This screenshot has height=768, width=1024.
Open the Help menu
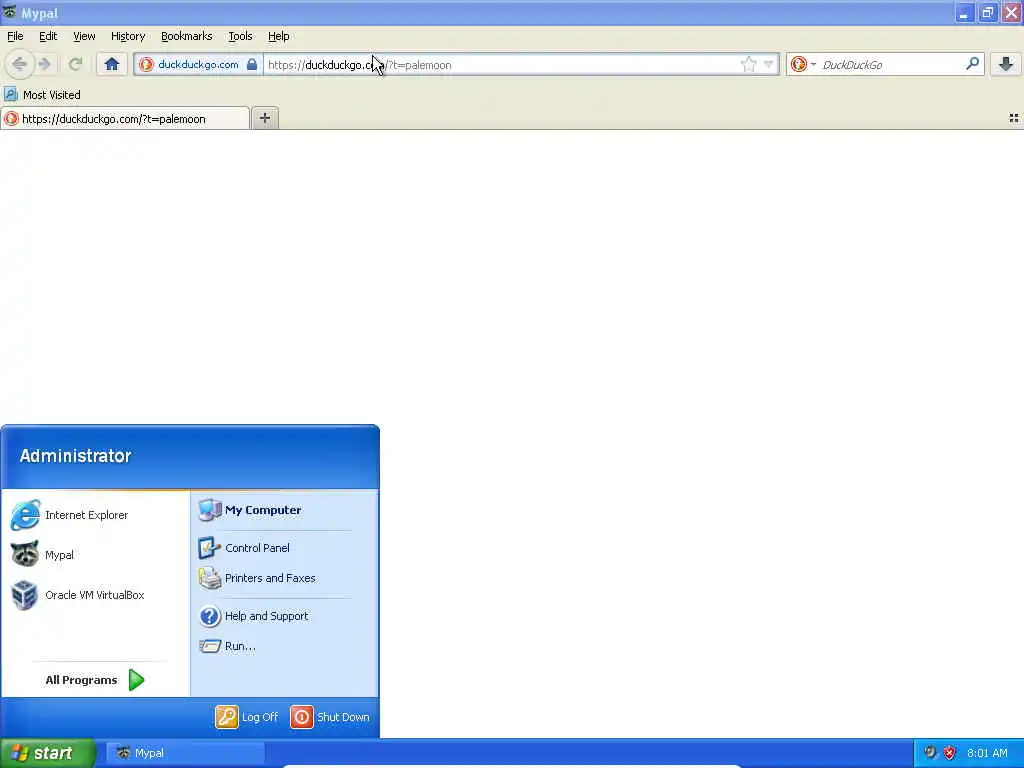pyautogui.click(x=279, y=36)
